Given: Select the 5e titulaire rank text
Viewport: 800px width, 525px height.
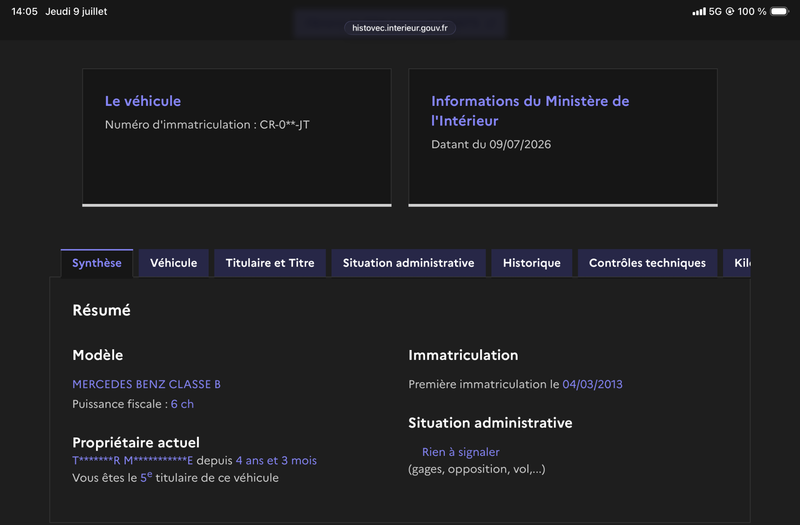Looking at the screenshot, I should 146,478.
